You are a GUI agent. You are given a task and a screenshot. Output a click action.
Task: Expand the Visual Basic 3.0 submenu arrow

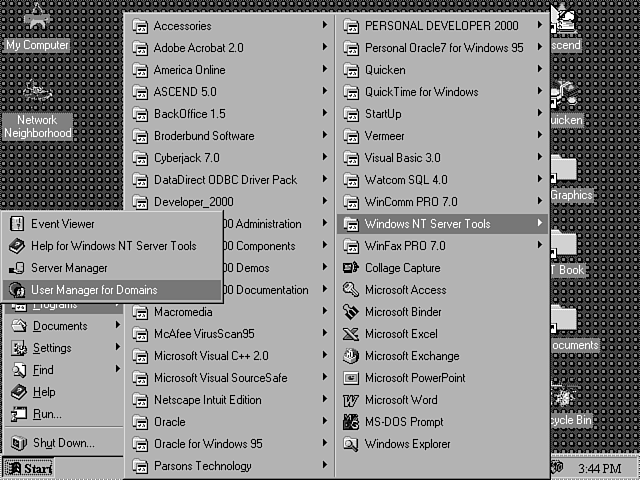coord(540,158)
